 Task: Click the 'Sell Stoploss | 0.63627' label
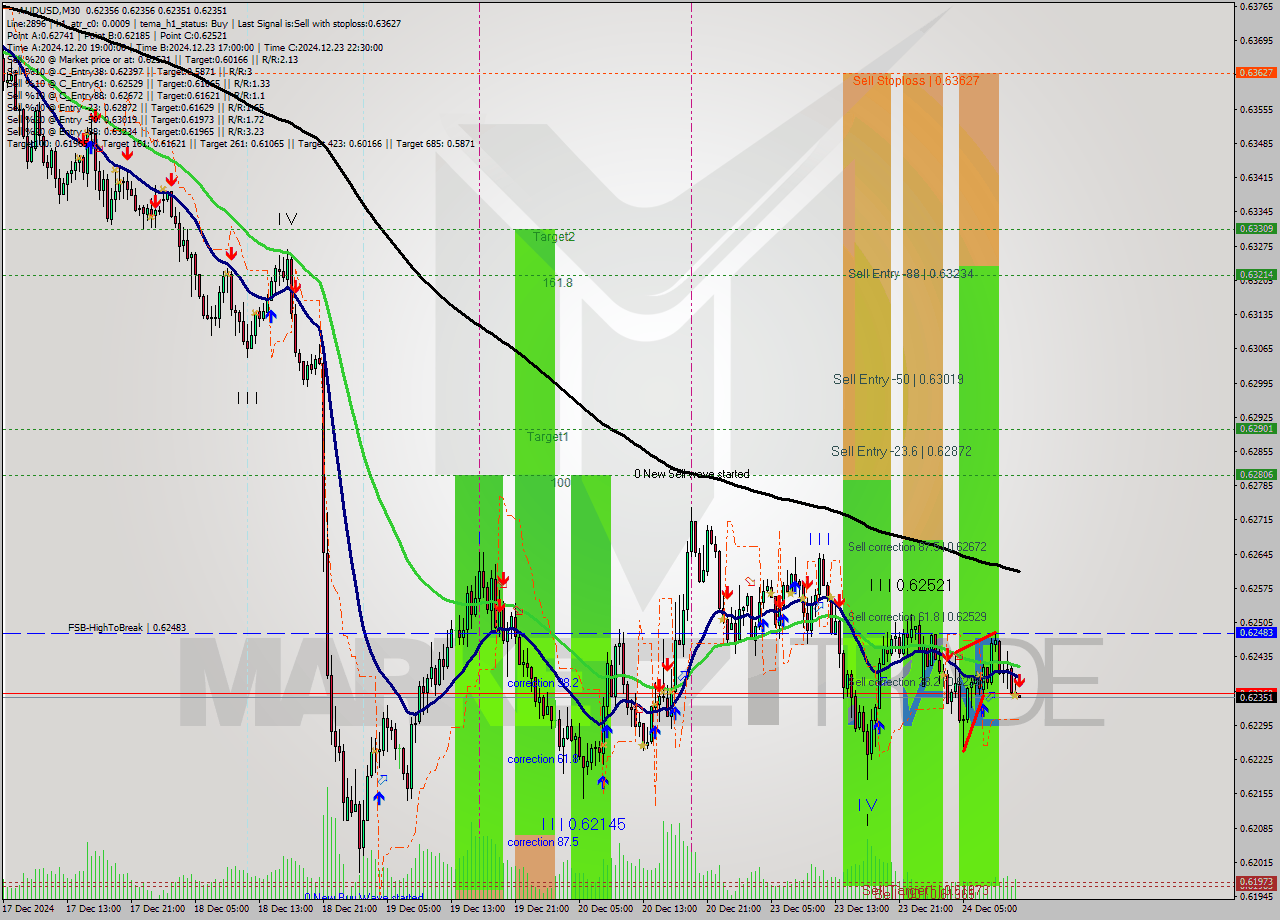[x=916, y=80]
